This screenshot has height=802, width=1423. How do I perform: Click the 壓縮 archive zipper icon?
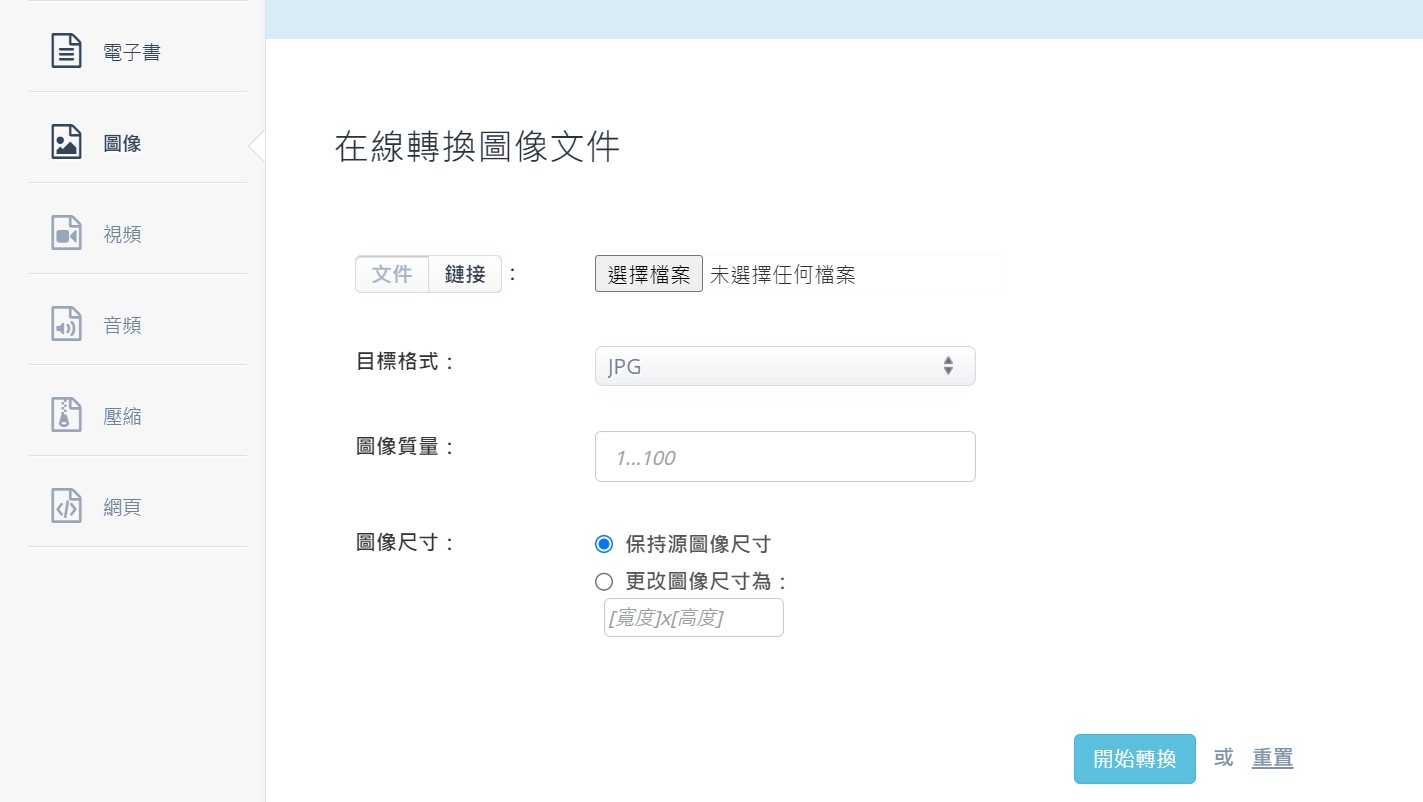pyautogui.click(x=66, y=415)
